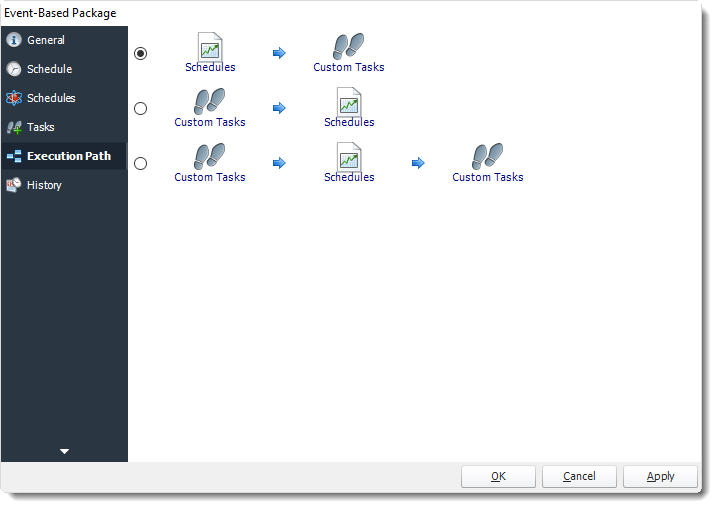This screenshot has width=717, height=508.
Task: Expand the sidebar using the down arrow
Action: click(x=64, y=451)
